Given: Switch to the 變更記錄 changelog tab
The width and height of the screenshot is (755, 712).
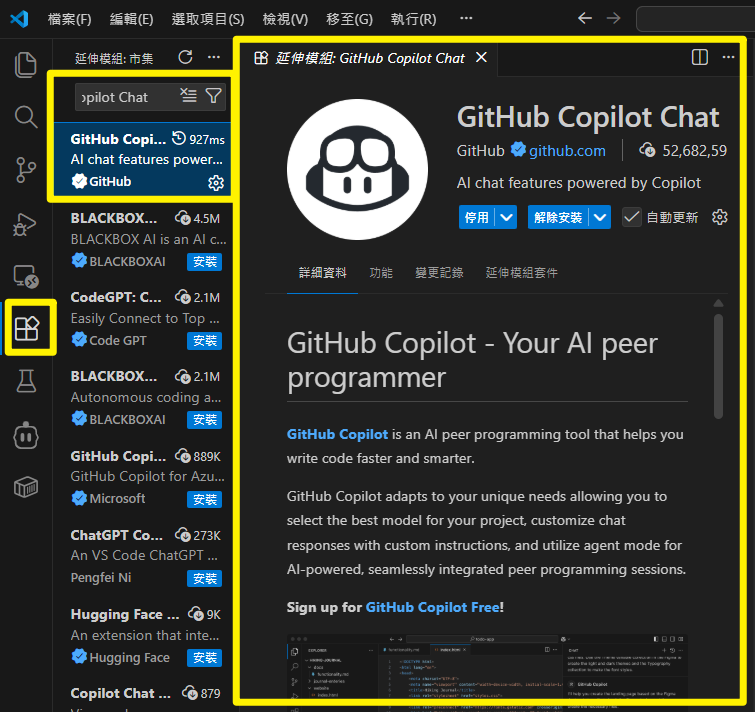Looking at the screenshot, I should (439, 272).
